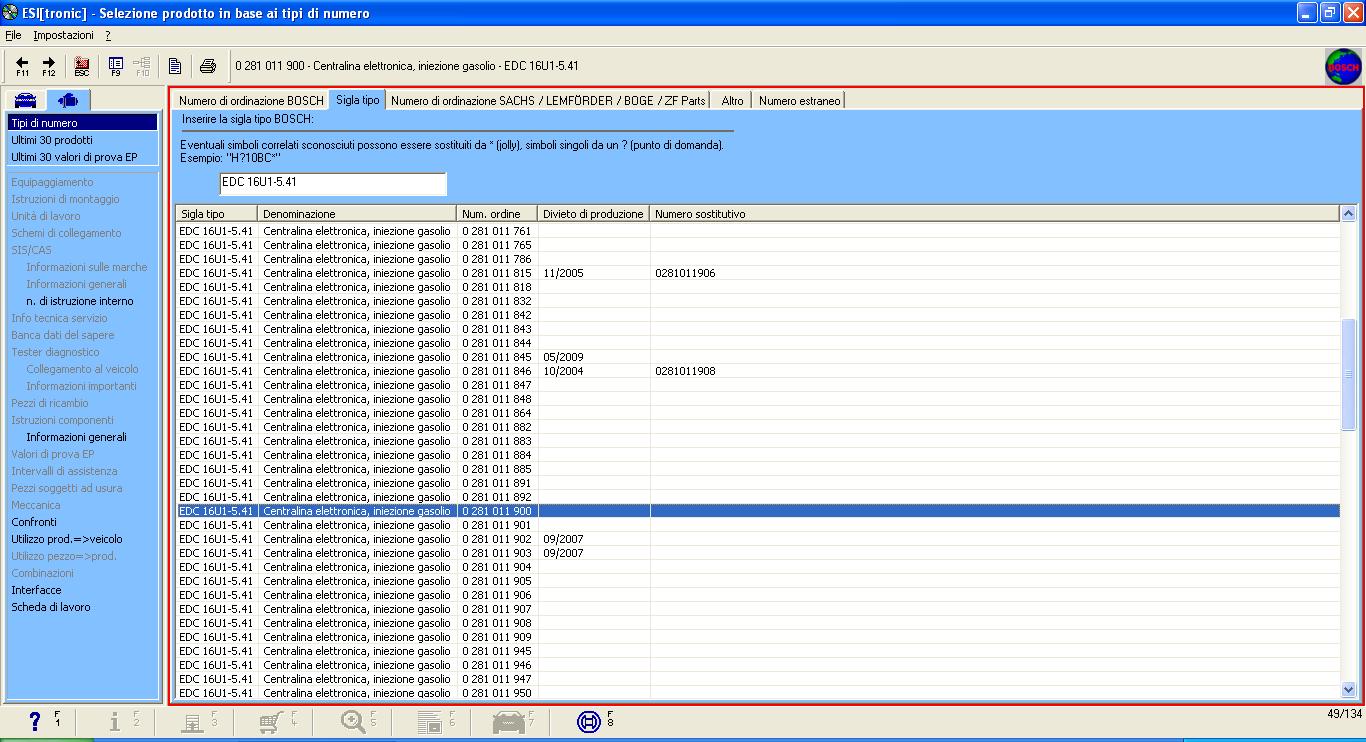This screenshot has height=742, width=1366.
Task: Click the F7 car icon
Action: coord(509,721)
